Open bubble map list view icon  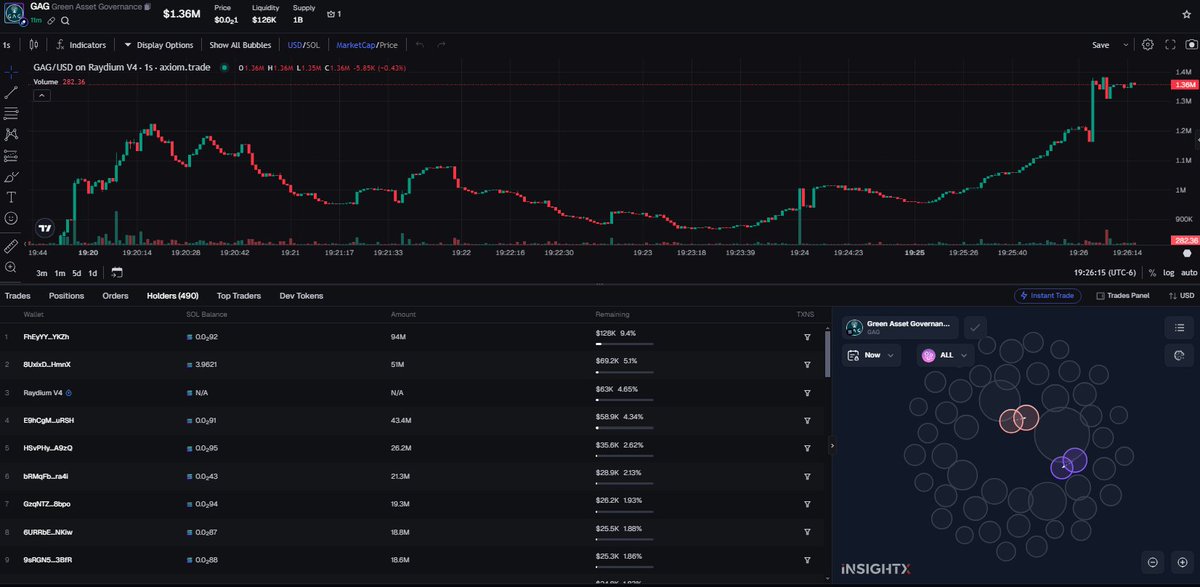[1180, 328]
